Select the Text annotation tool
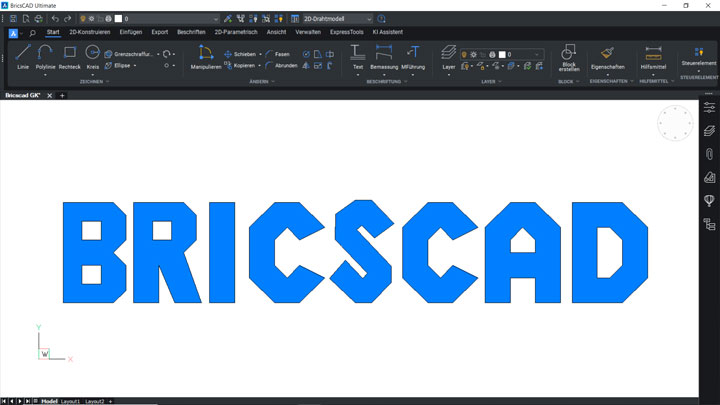Viewport: 720px width, 405px height. (358, 57)
